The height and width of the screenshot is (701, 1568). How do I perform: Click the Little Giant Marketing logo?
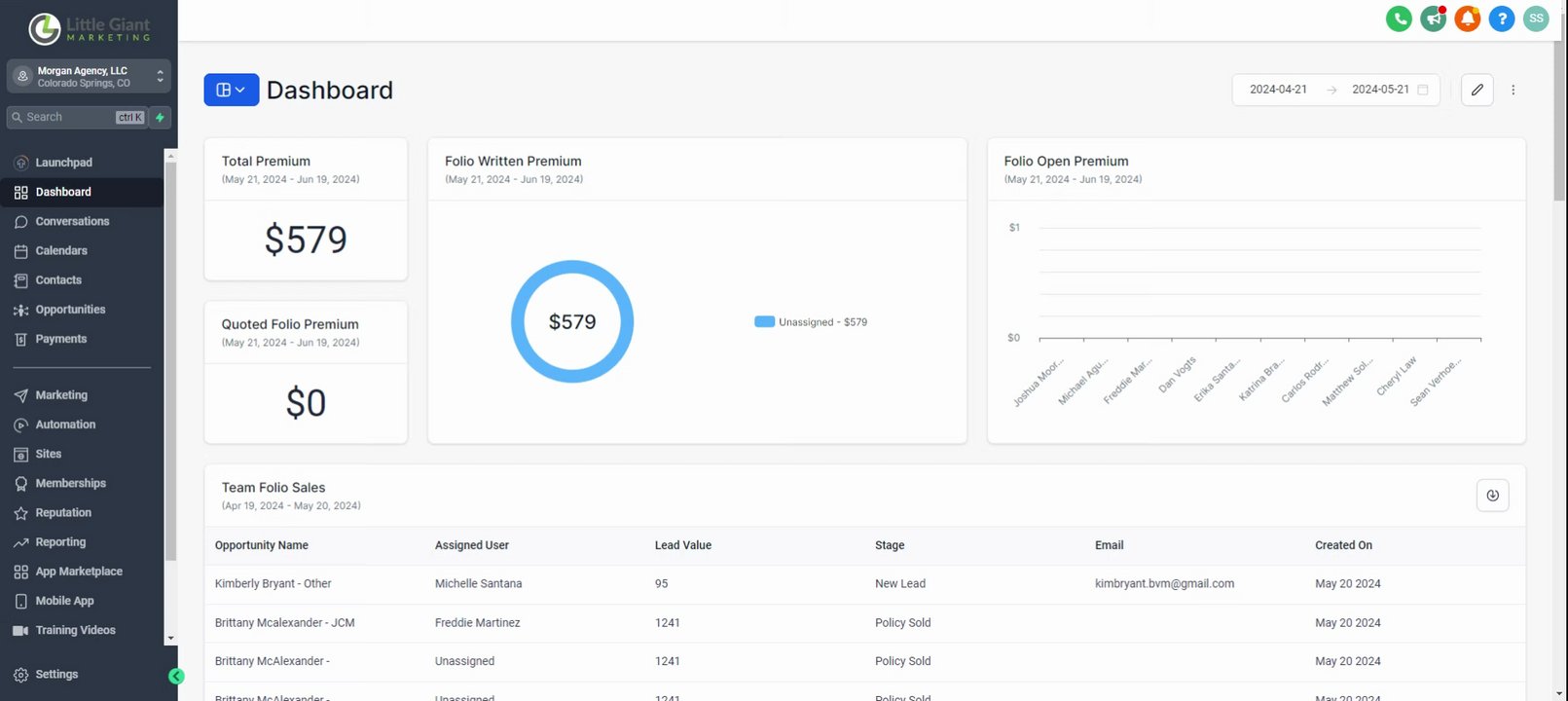90,29
